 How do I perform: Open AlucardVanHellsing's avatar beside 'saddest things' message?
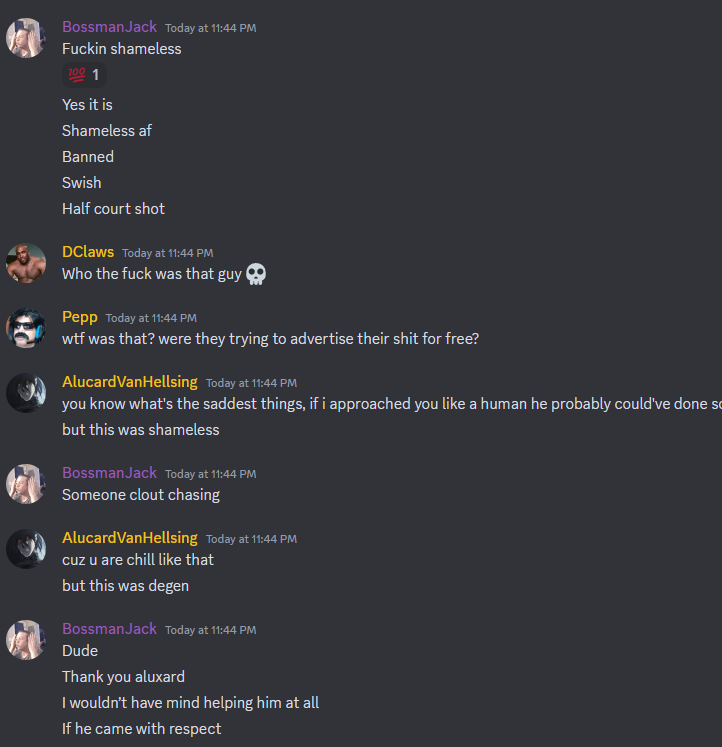[x=26, y=393]
